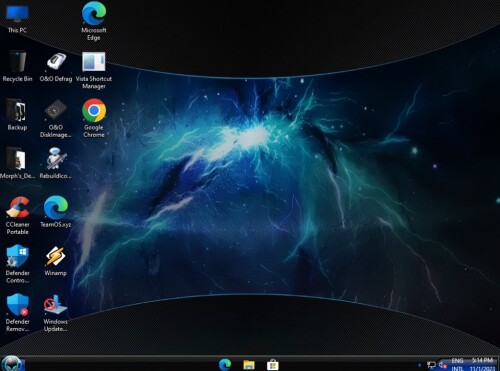
Task: Open File Explorer from the taskbar
Action: tap(249, 365)
